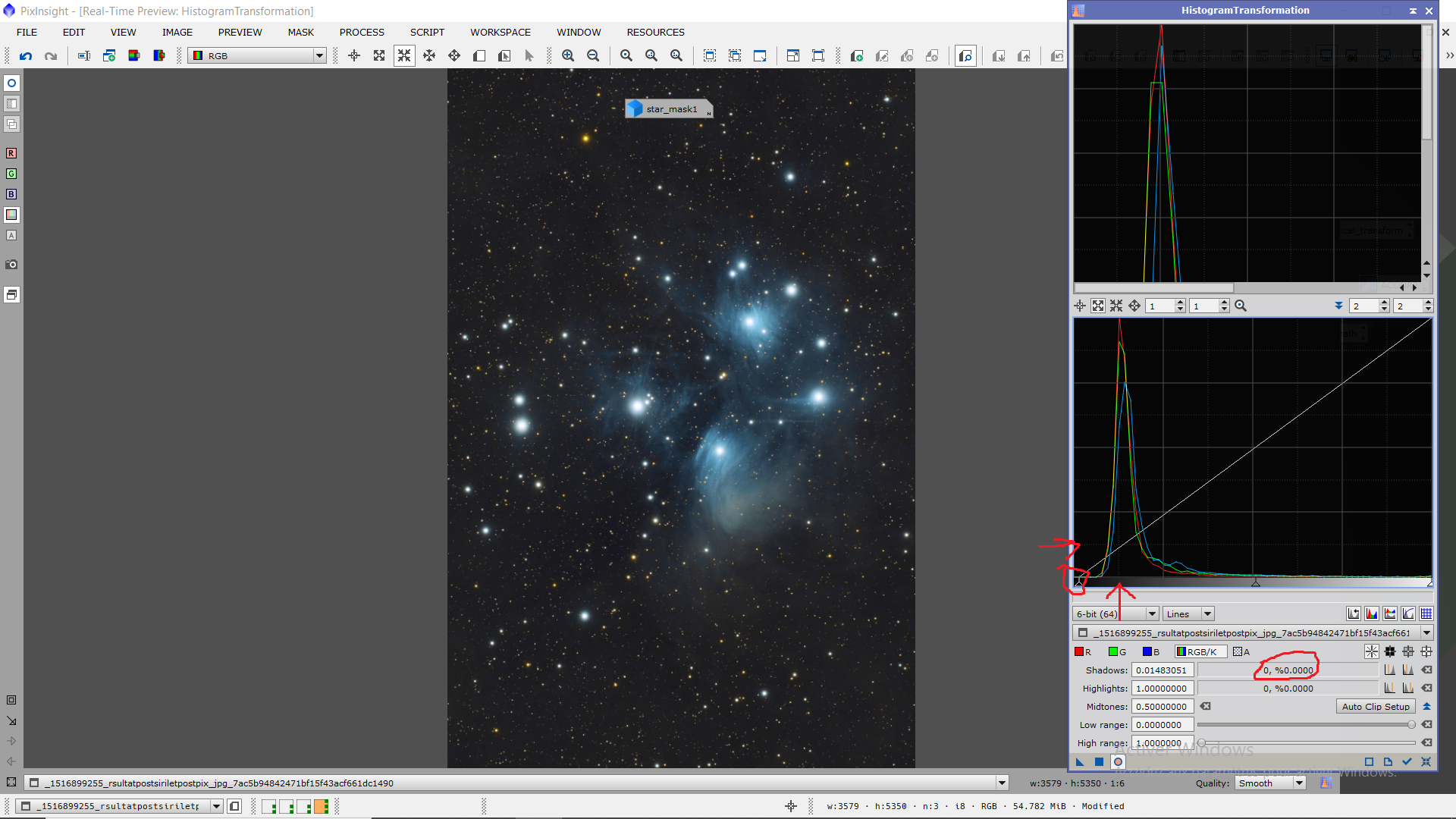Viewport: 1456px width, 819px height.
Task: Click the Apply square button
Action: 1099,762
